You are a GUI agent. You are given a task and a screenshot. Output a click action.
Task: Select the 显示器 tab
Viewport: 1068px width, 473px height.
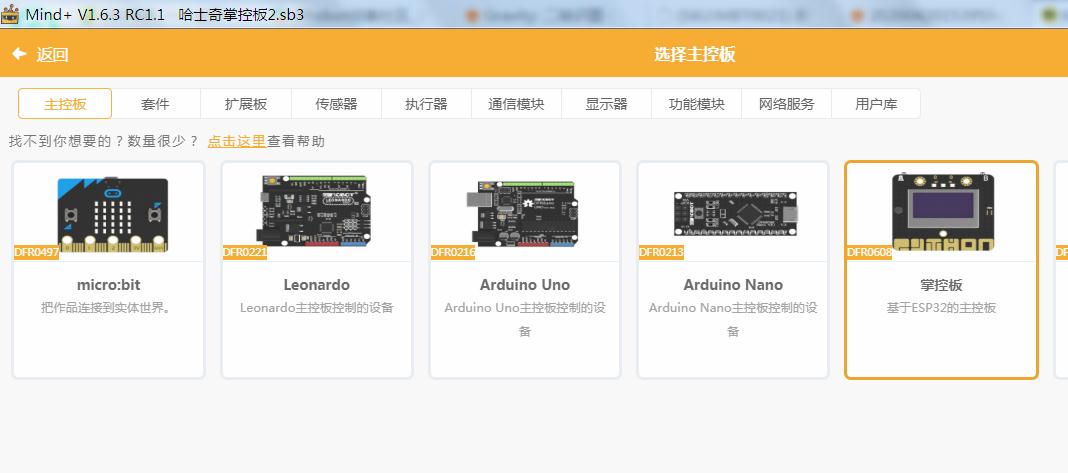(x=606, y=104)
